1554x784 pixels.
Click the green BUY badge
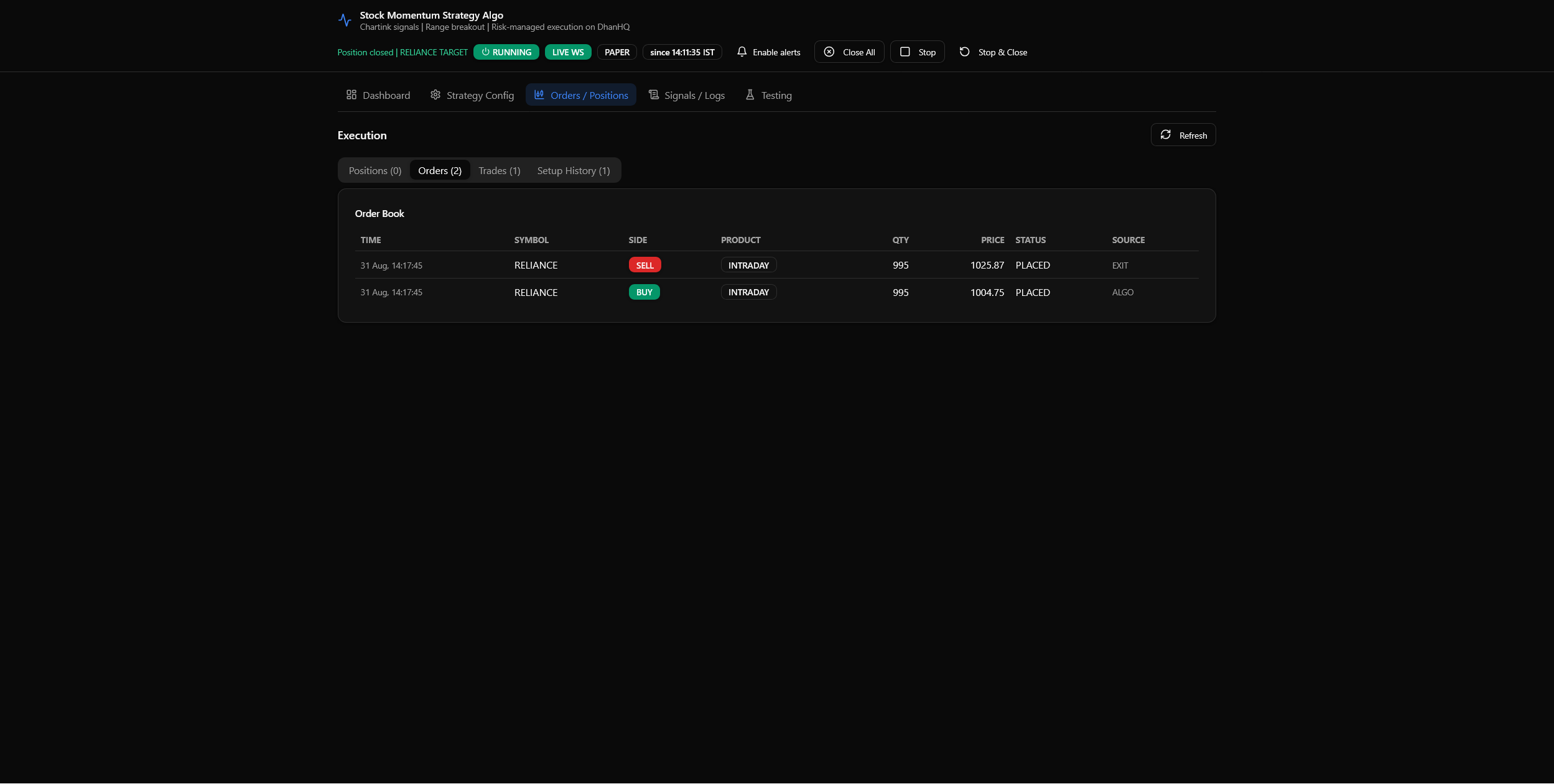point(644,292)
